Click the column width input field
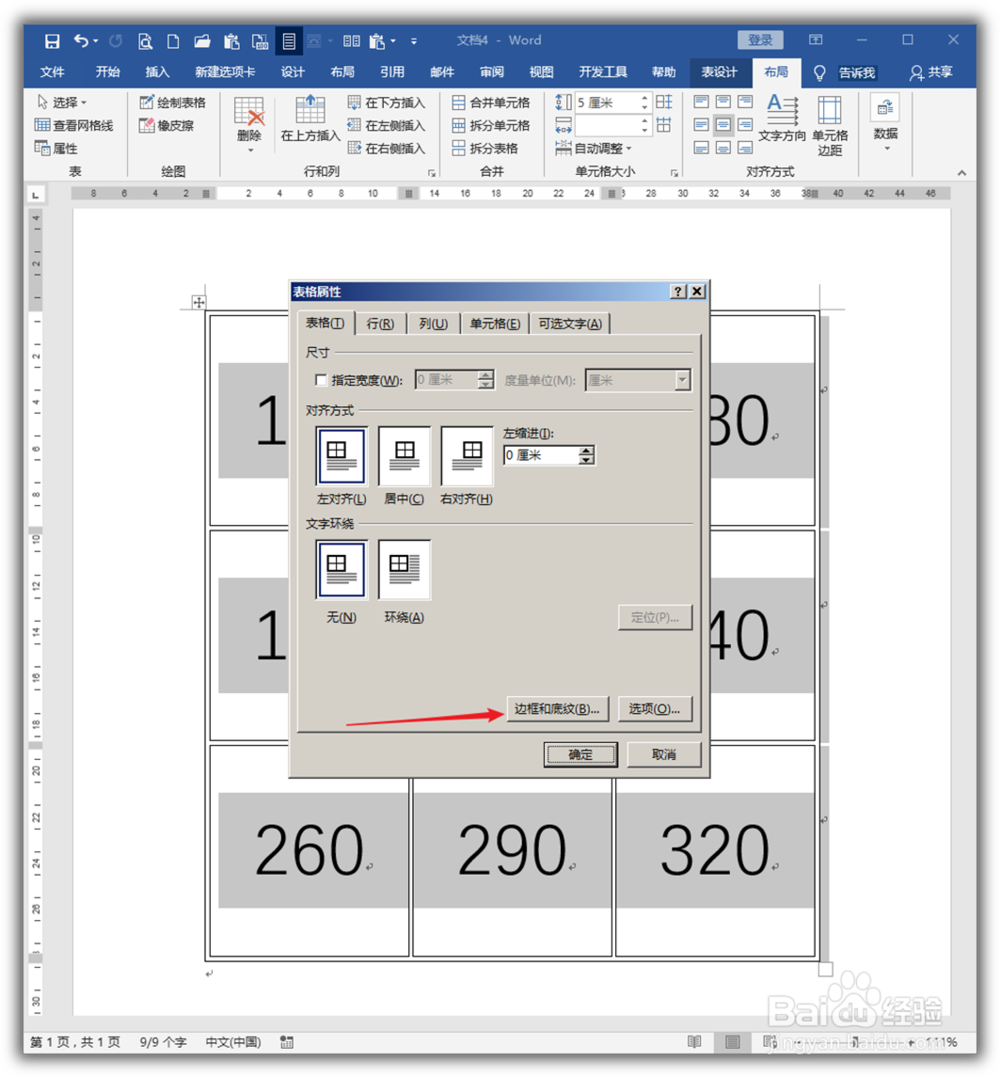This screenshot has width=1000, height=1077. click(x=607, y=125)
